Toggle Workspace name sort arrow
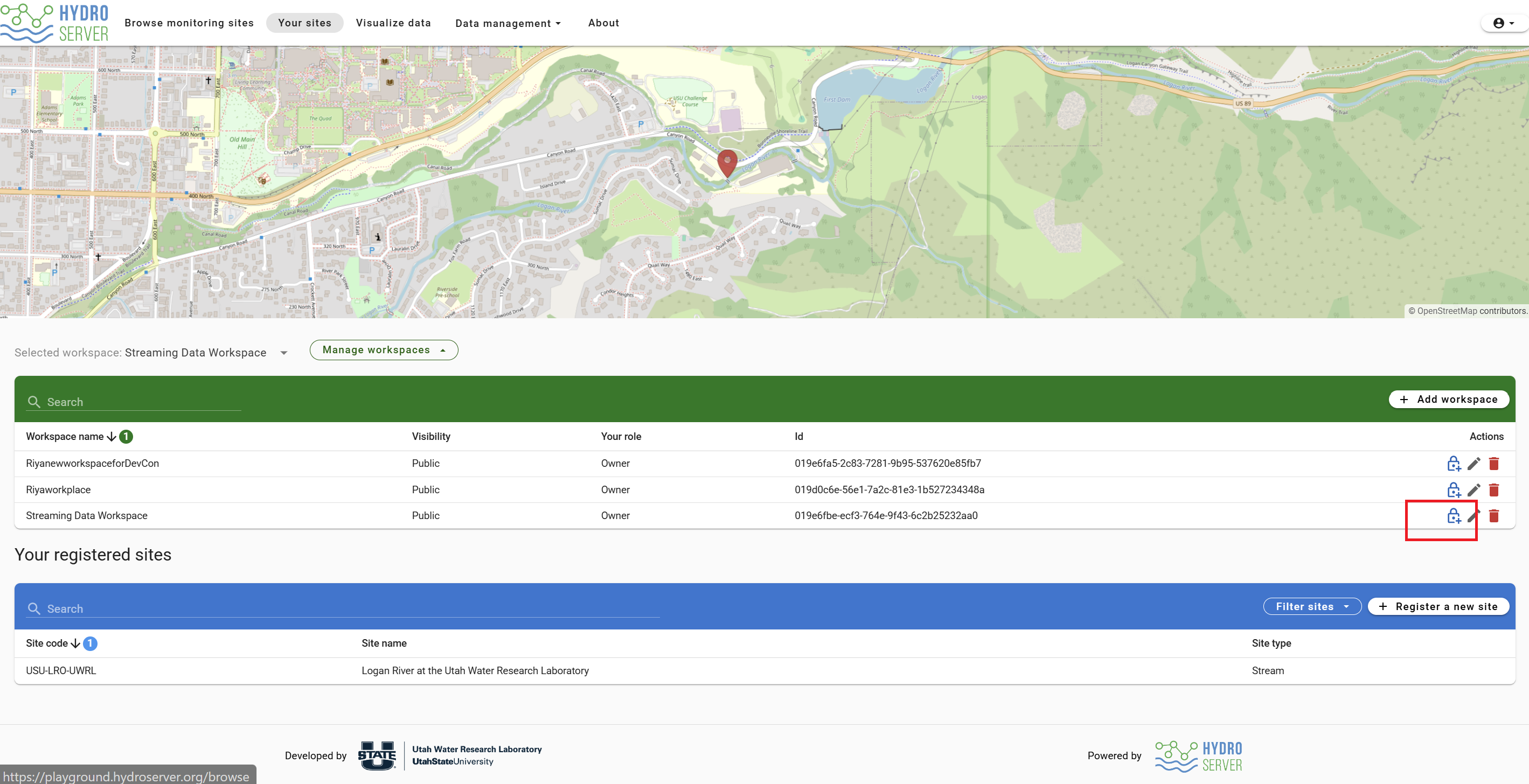 coord(112,437)
